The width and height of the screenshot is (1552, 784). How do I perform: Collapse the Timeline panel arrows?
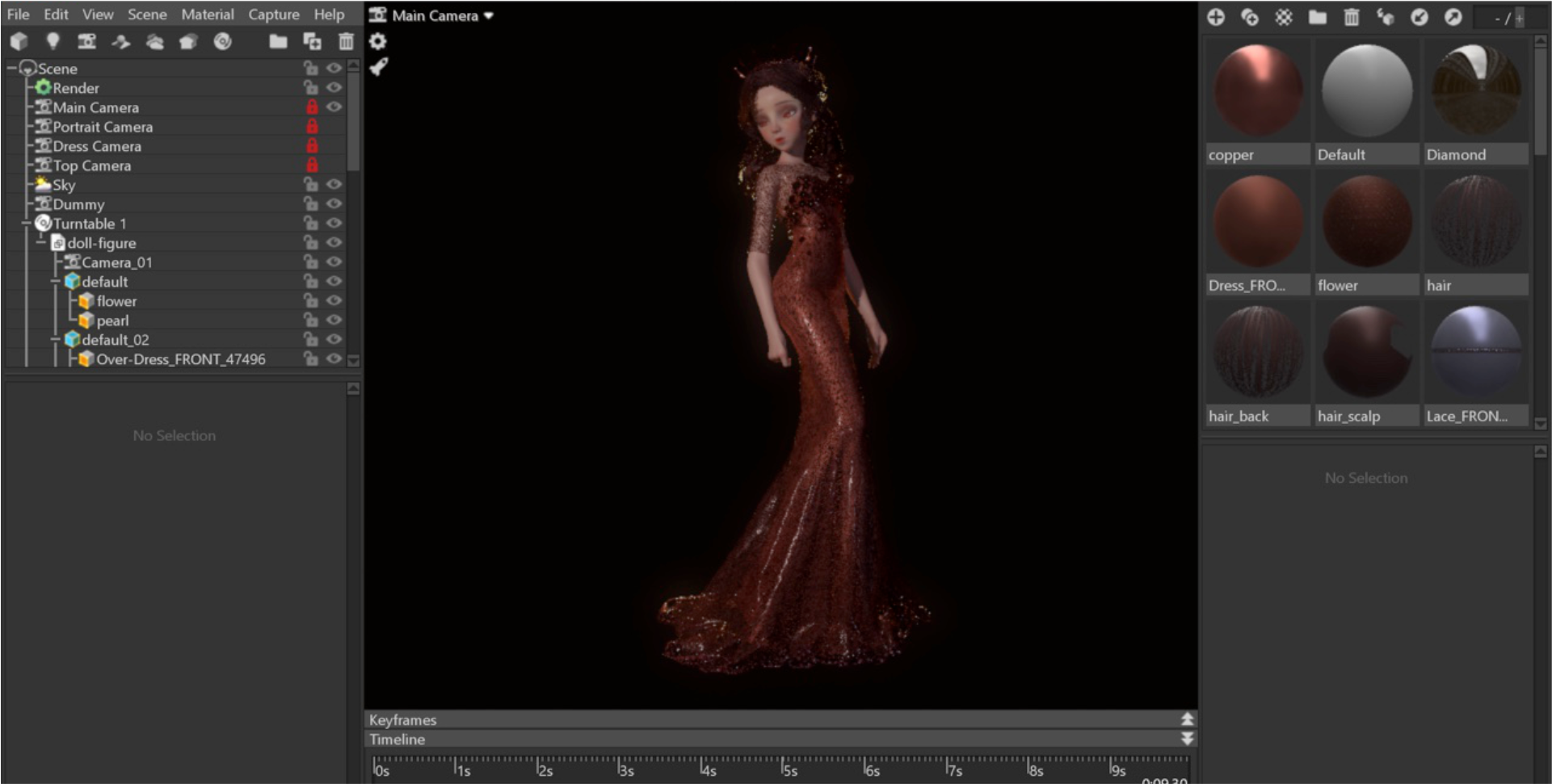tap(1187, 738)
